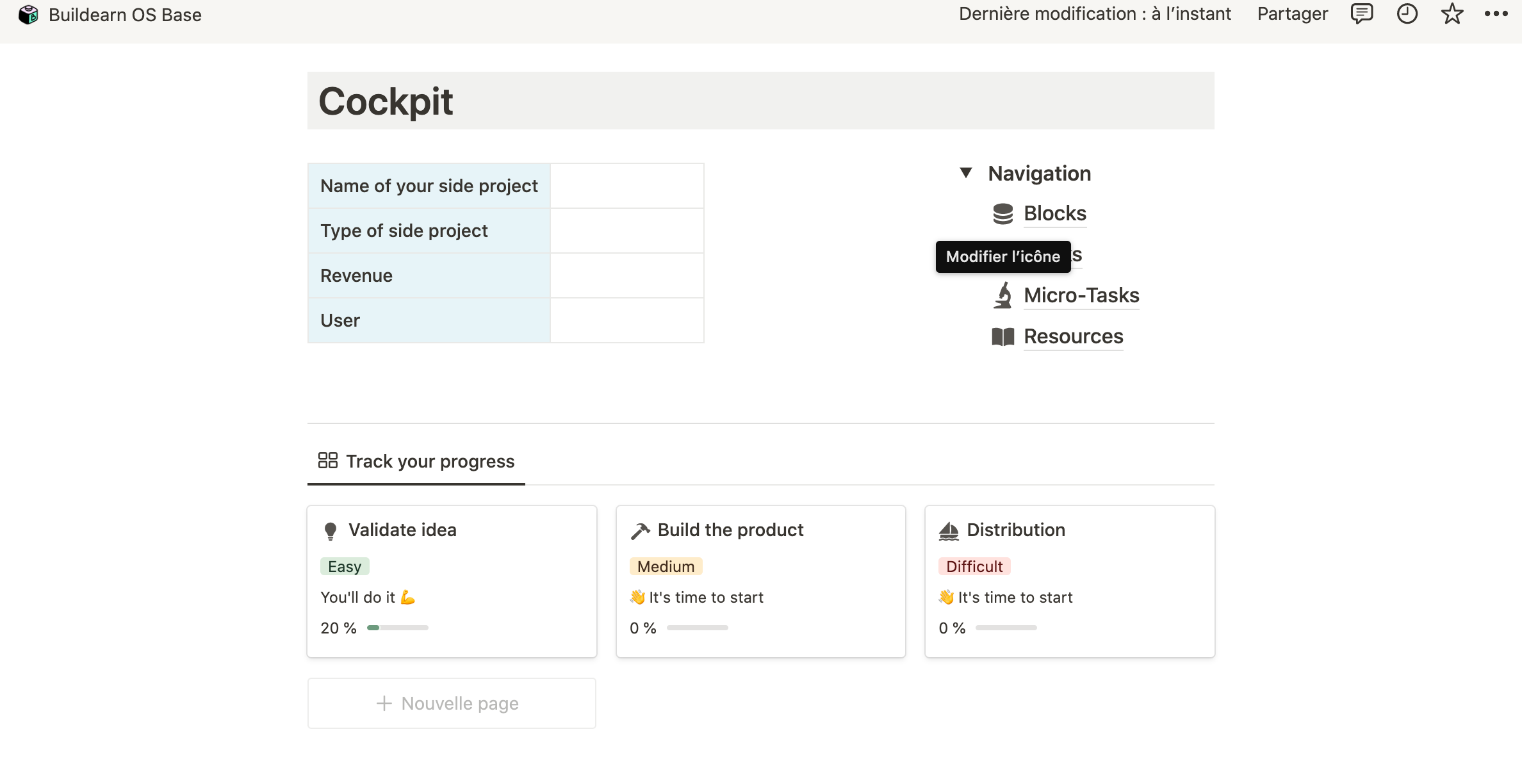Click the Difficult tag on Distribution card
The image size is (1522, 784).
(974, 567)
